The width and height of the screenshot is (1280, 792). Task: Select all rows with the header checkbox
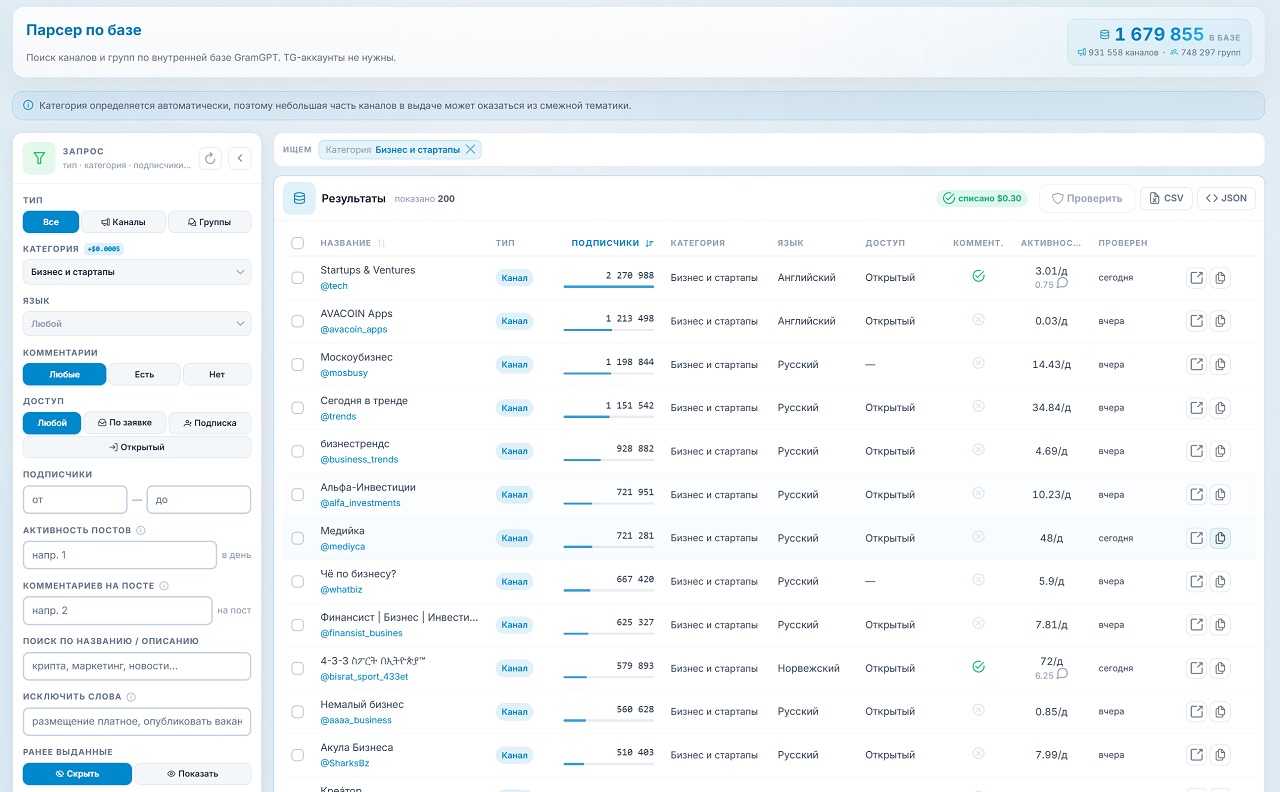tap(297, 243)
